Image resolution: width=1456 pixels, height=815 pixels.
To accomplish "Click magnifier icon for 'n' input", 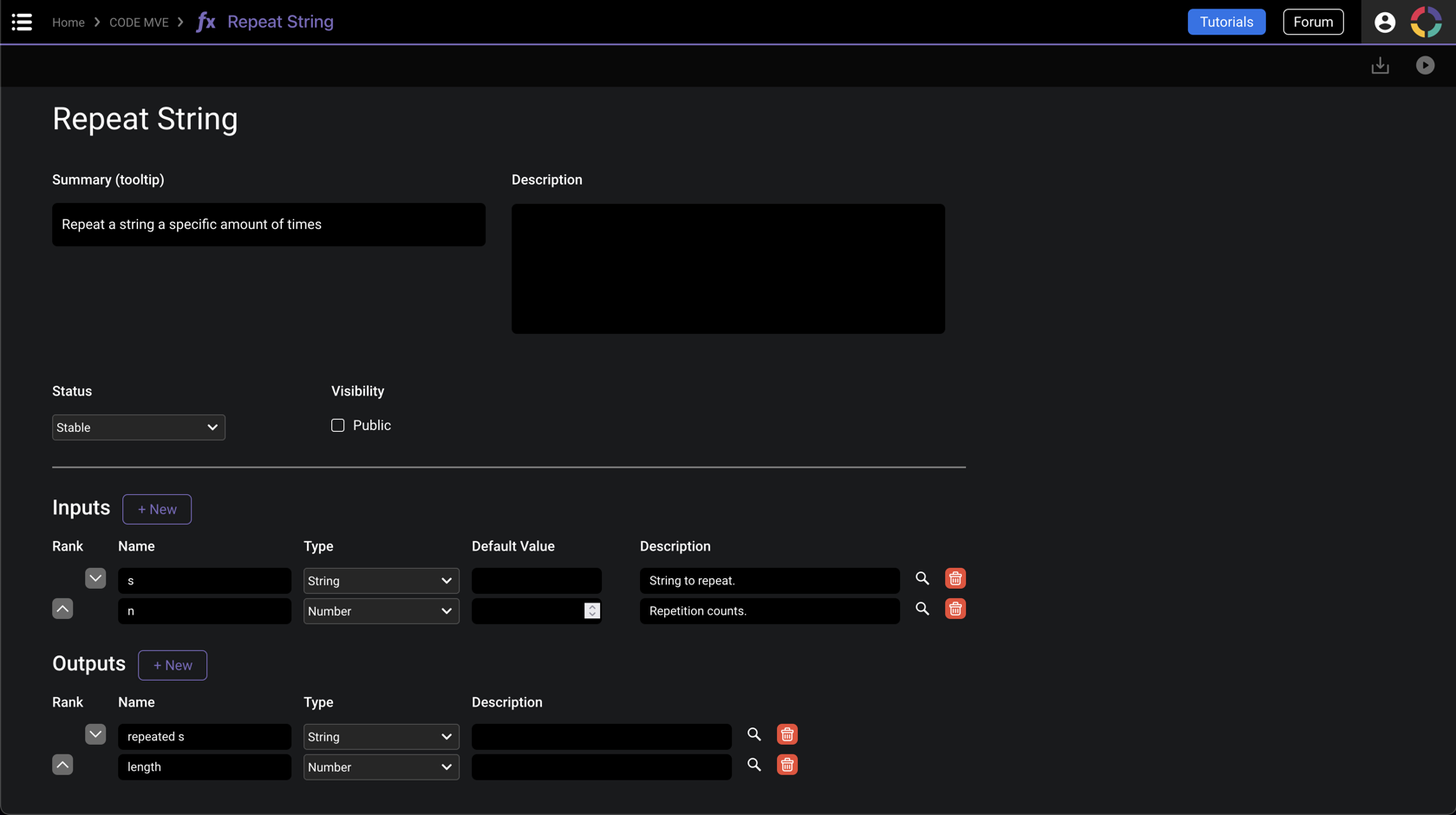I will click(922, 609).
